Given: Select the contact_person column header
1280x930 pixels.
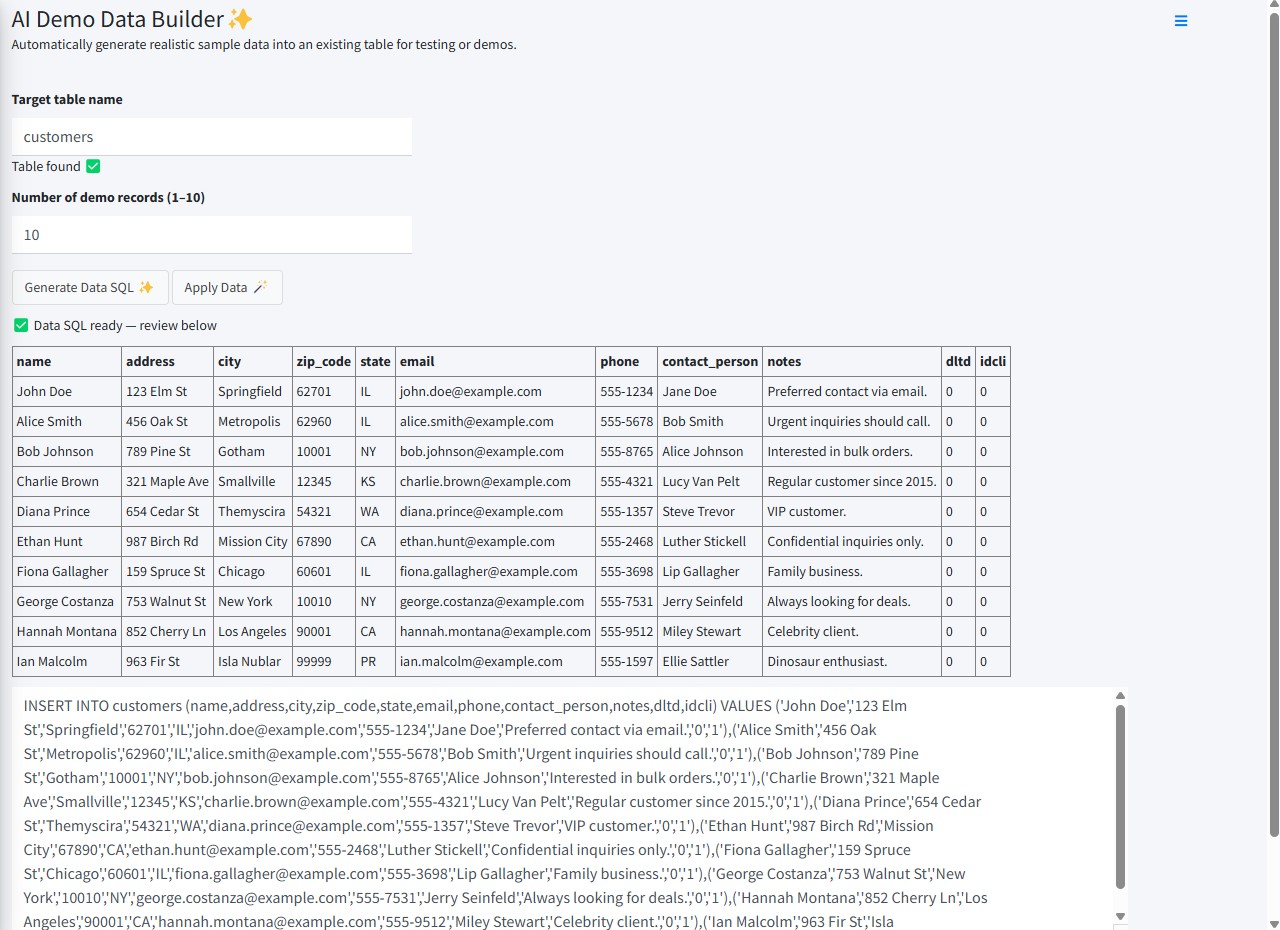Looking at the screenshot, I should [709, 362].
